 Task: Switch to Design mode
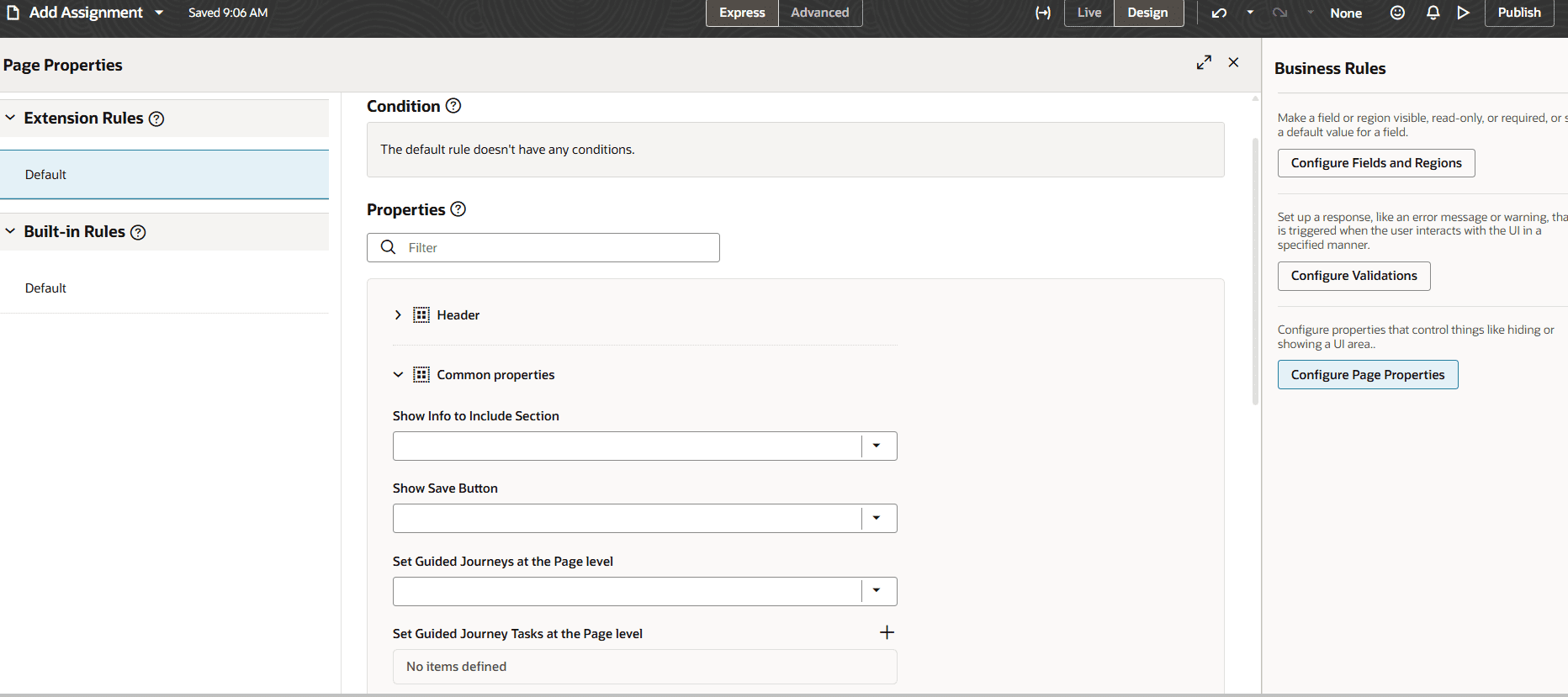pos(1147,13)
